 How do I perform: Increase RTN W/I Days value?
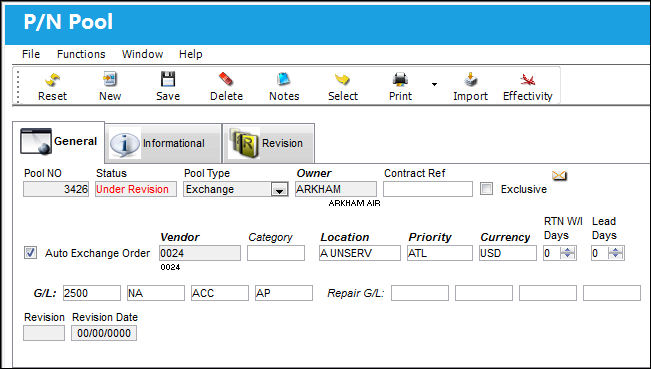(568, 249)
